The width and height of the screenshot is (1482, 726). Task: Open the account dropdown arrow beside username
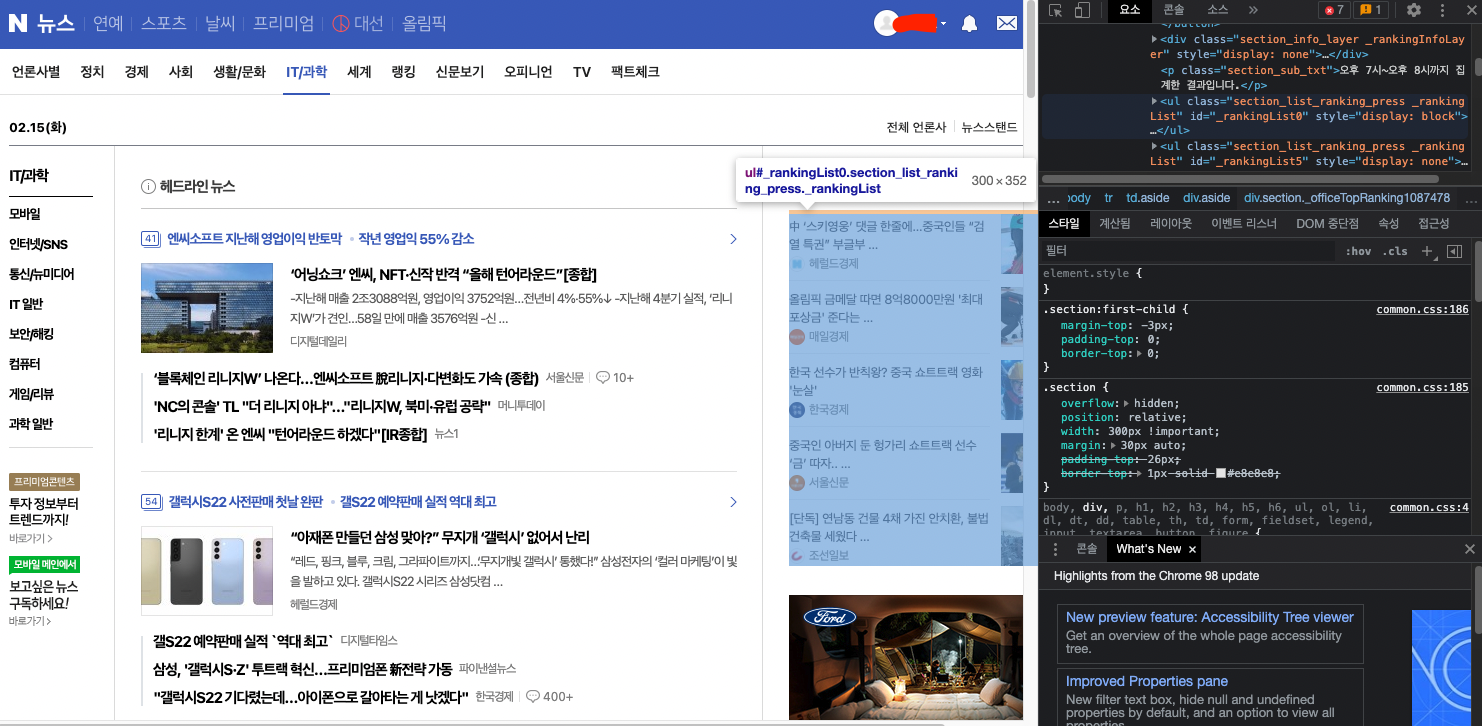coord(943,24)
